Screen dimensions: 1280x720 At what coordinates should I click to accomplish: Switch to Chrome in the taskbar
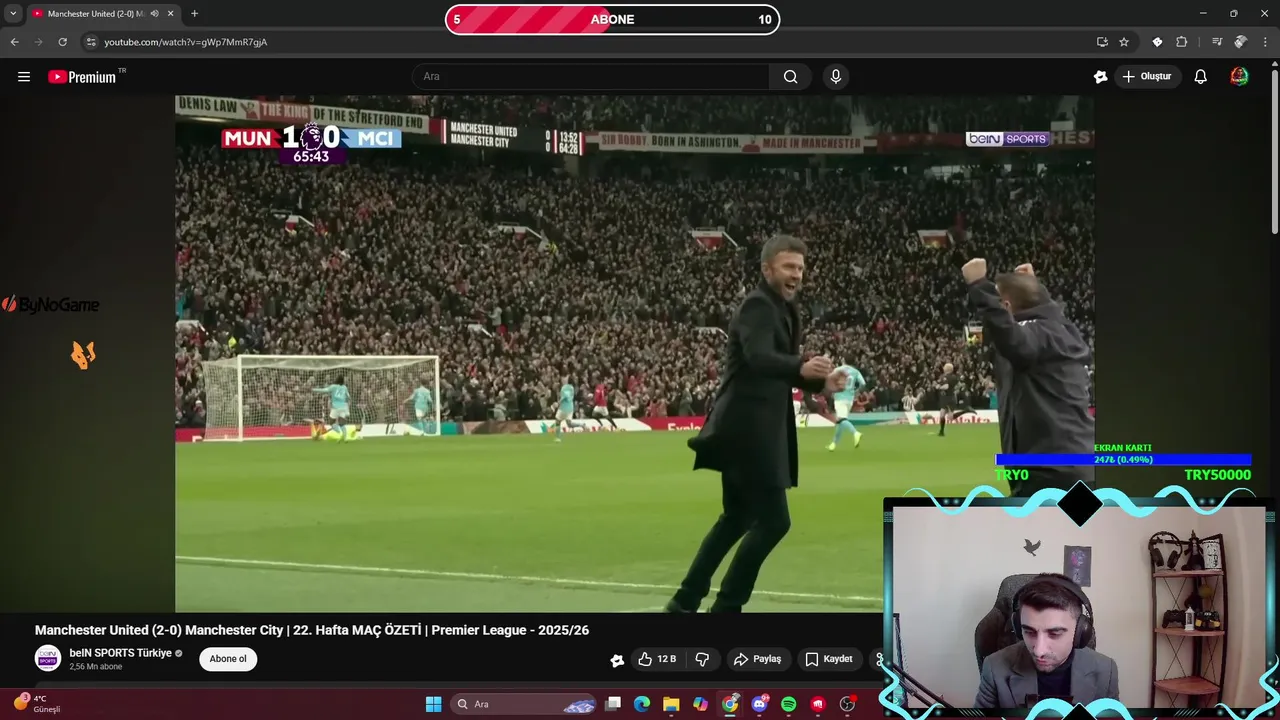pos(730,704)
